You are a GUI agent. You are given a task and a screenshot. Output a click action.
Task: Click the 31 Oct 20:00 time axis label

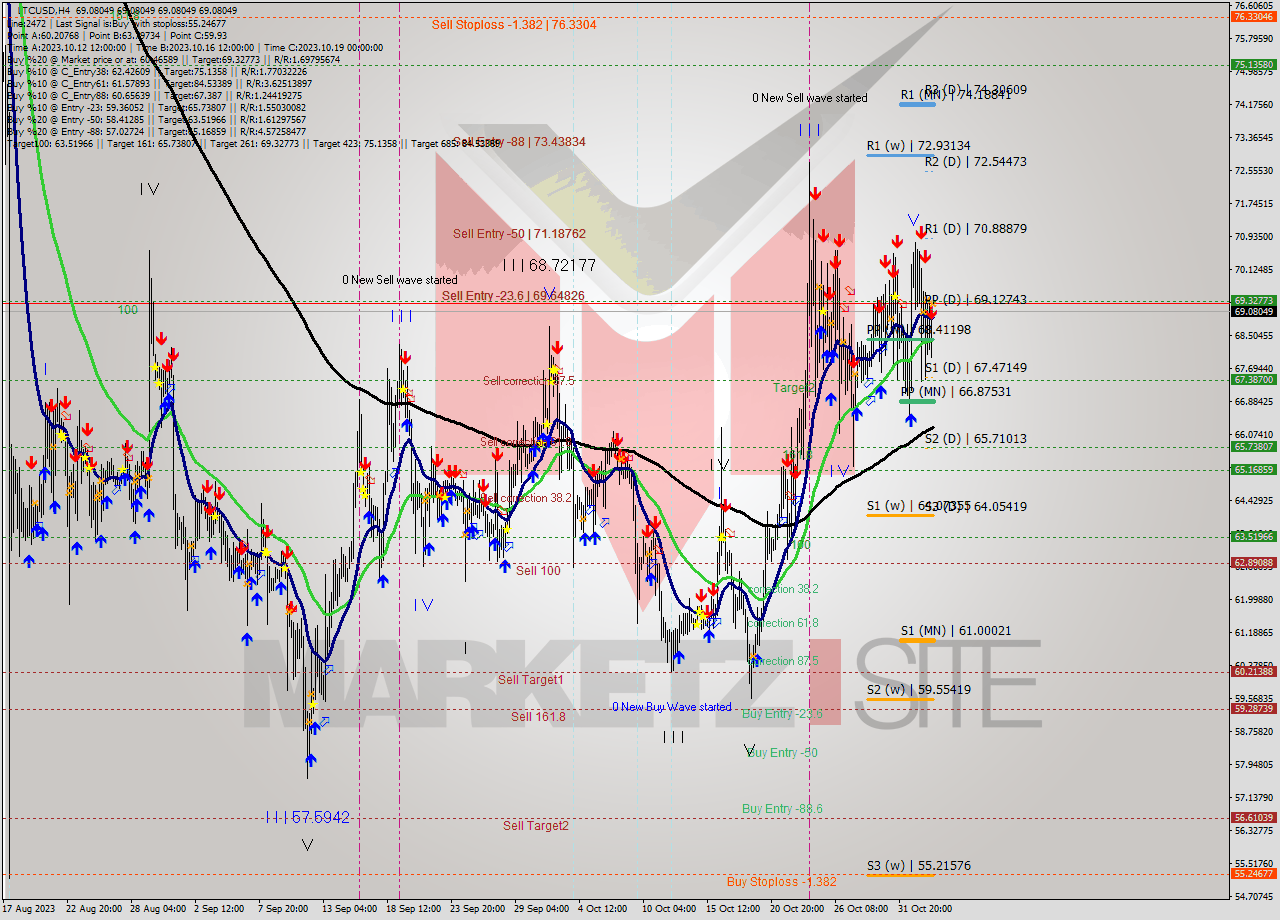[925, 909]
